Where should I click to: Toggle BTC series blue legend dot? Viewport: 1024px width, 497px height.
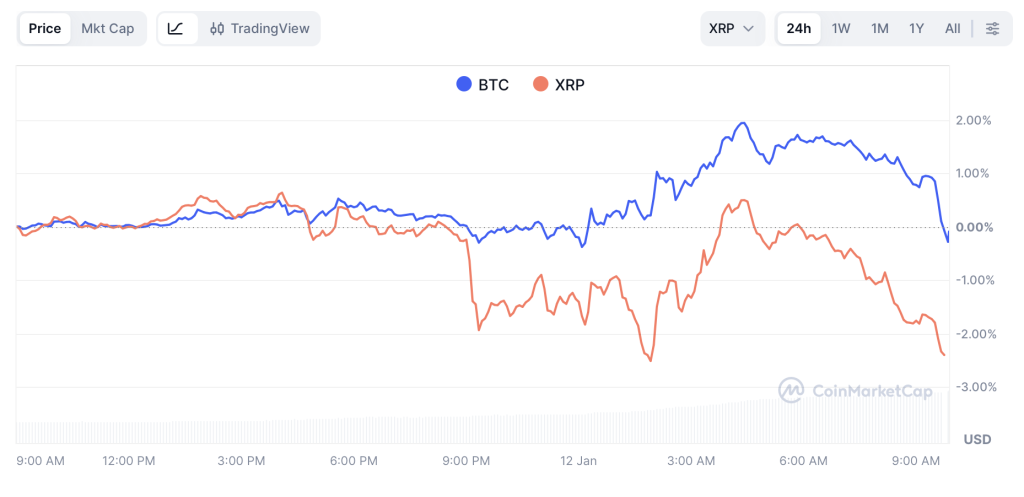[464, 85]
